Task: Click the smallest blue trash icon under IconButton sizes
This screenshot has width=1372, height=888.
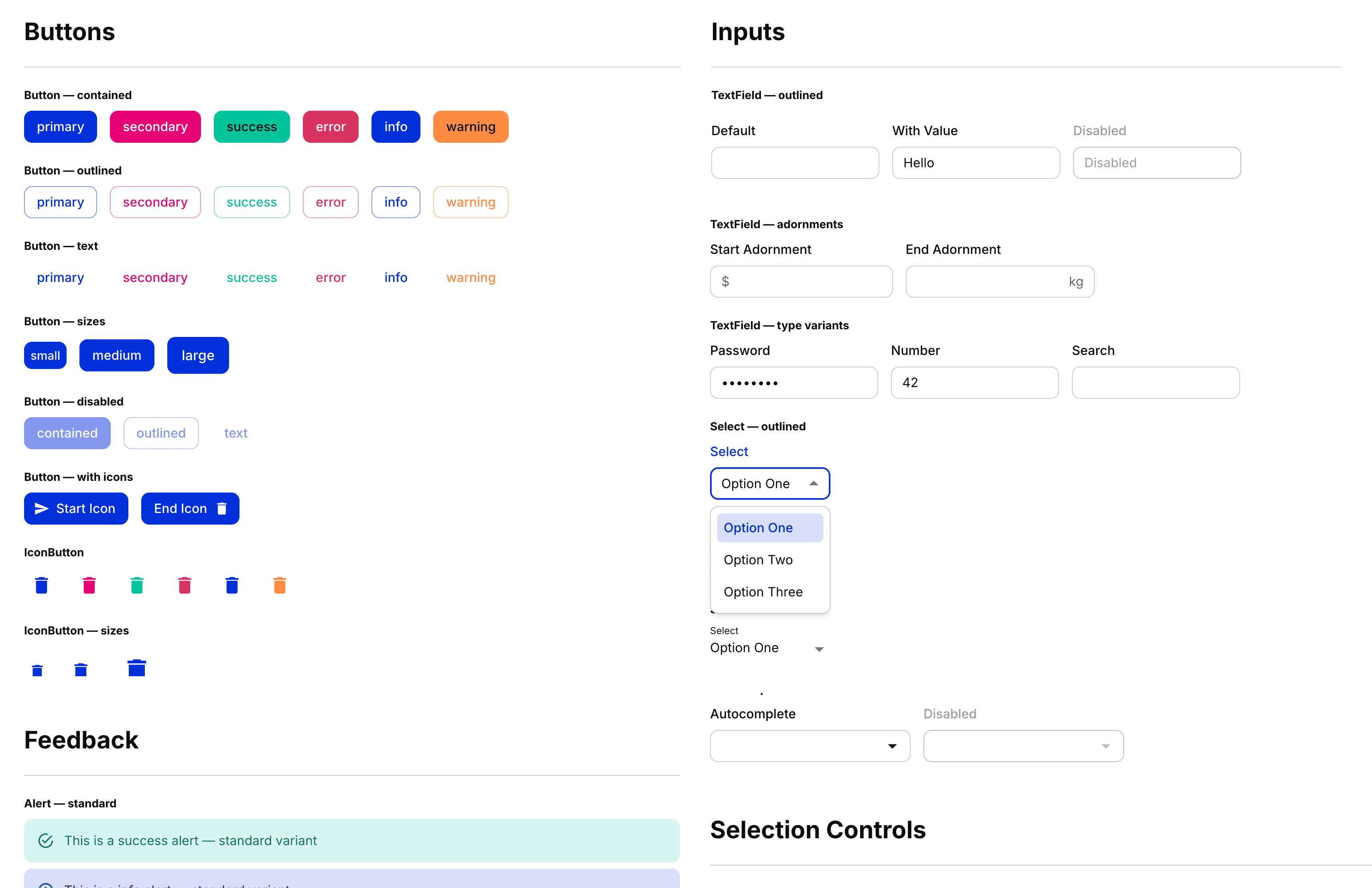Action: tap(37, 670)
